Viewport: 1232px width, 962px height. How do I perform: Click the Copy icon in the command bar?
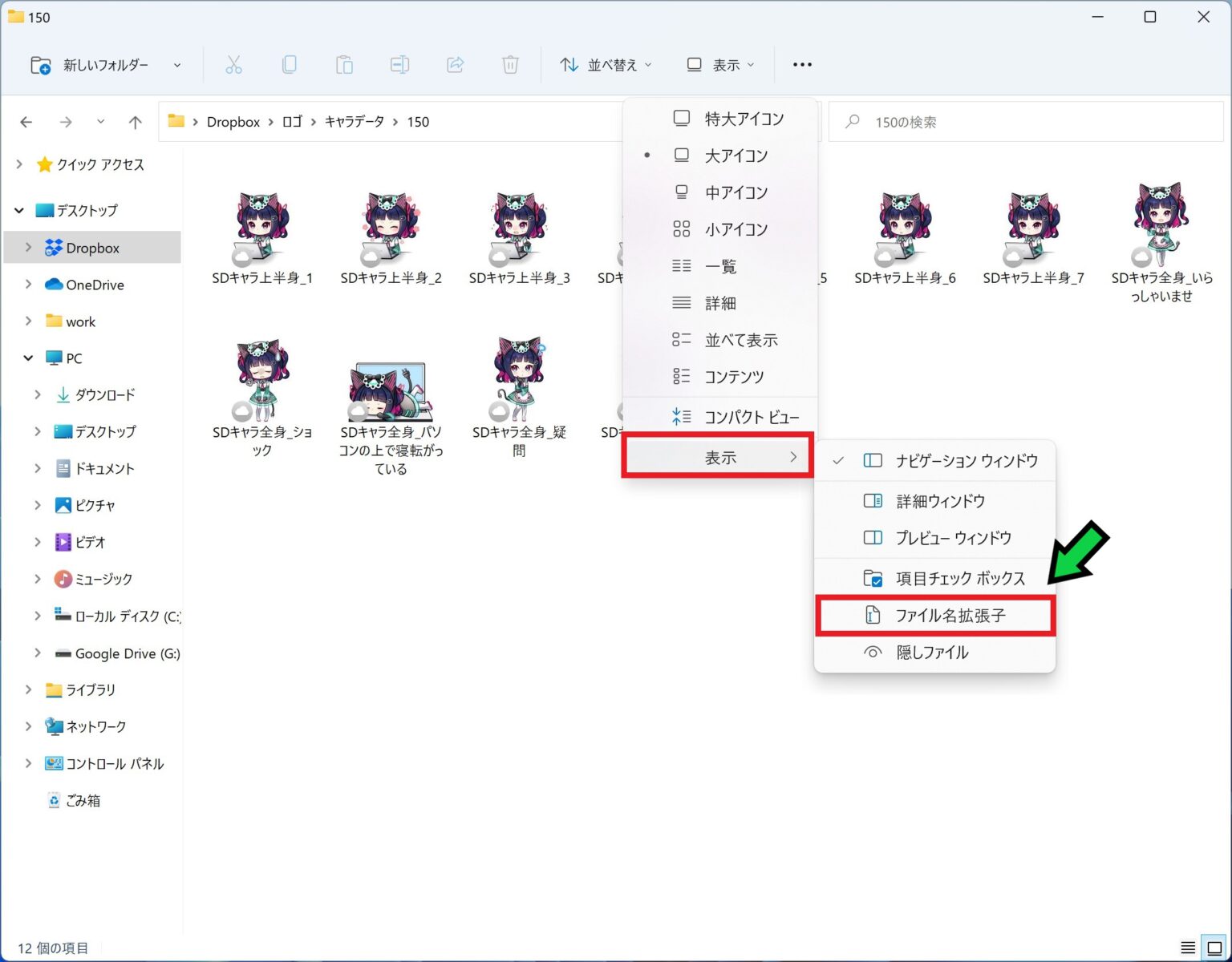click(x=290, y=64)
